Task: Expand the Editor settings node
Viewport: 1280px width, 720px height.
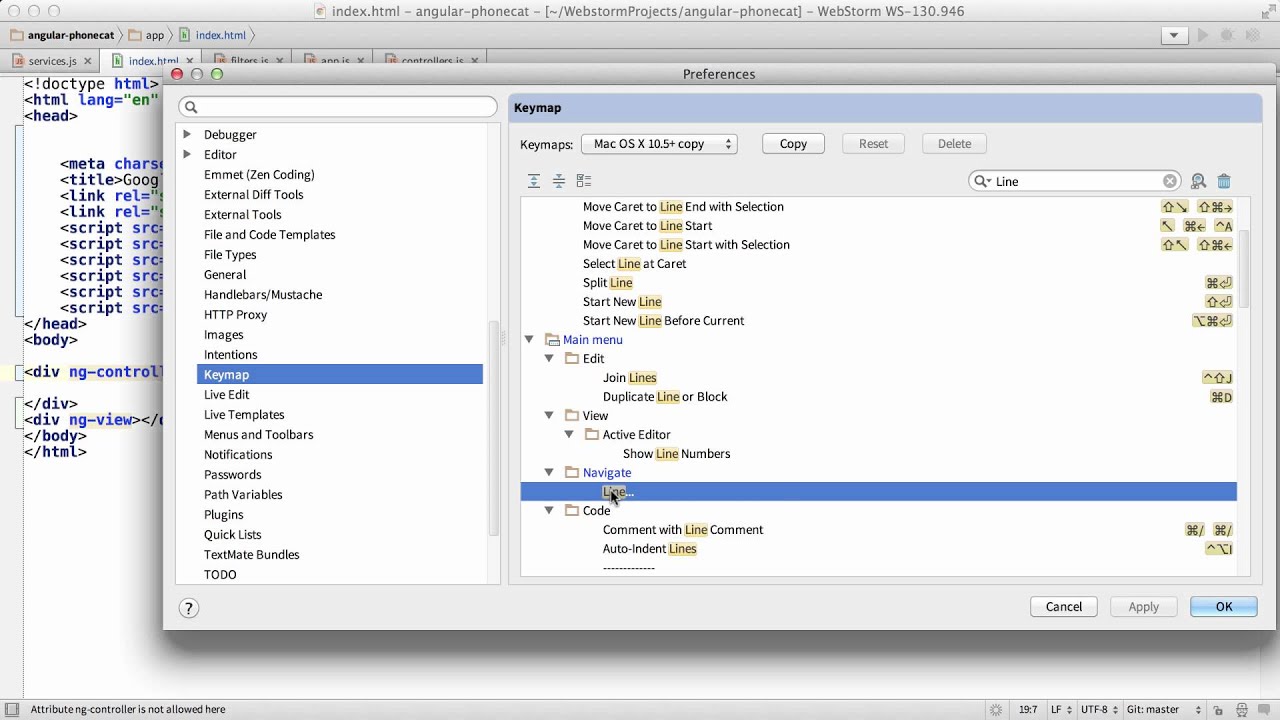Action: pyautogui.click(x=187, y=154)
